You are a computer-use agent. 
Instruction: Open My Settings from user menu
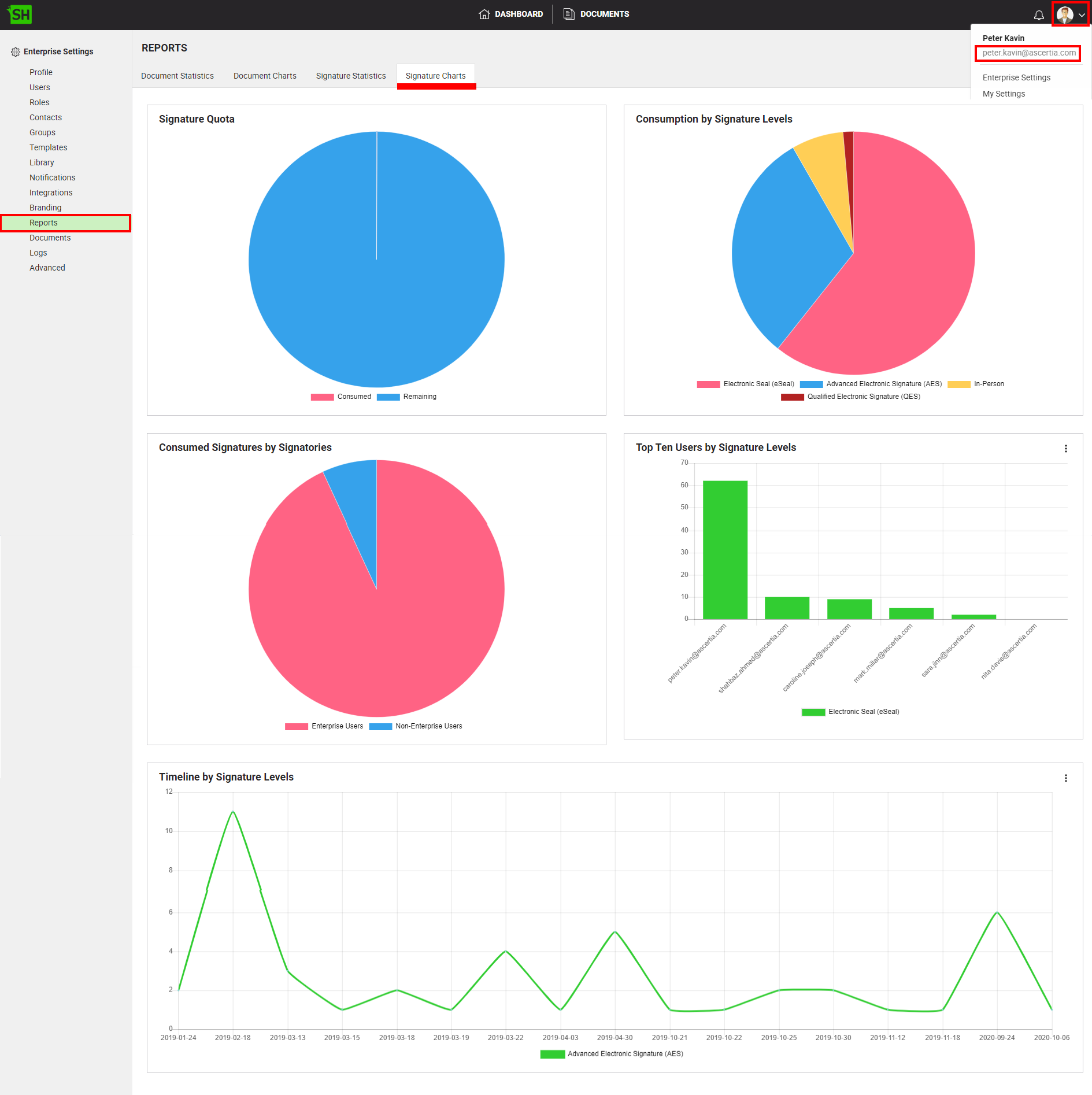point(1004,94)
